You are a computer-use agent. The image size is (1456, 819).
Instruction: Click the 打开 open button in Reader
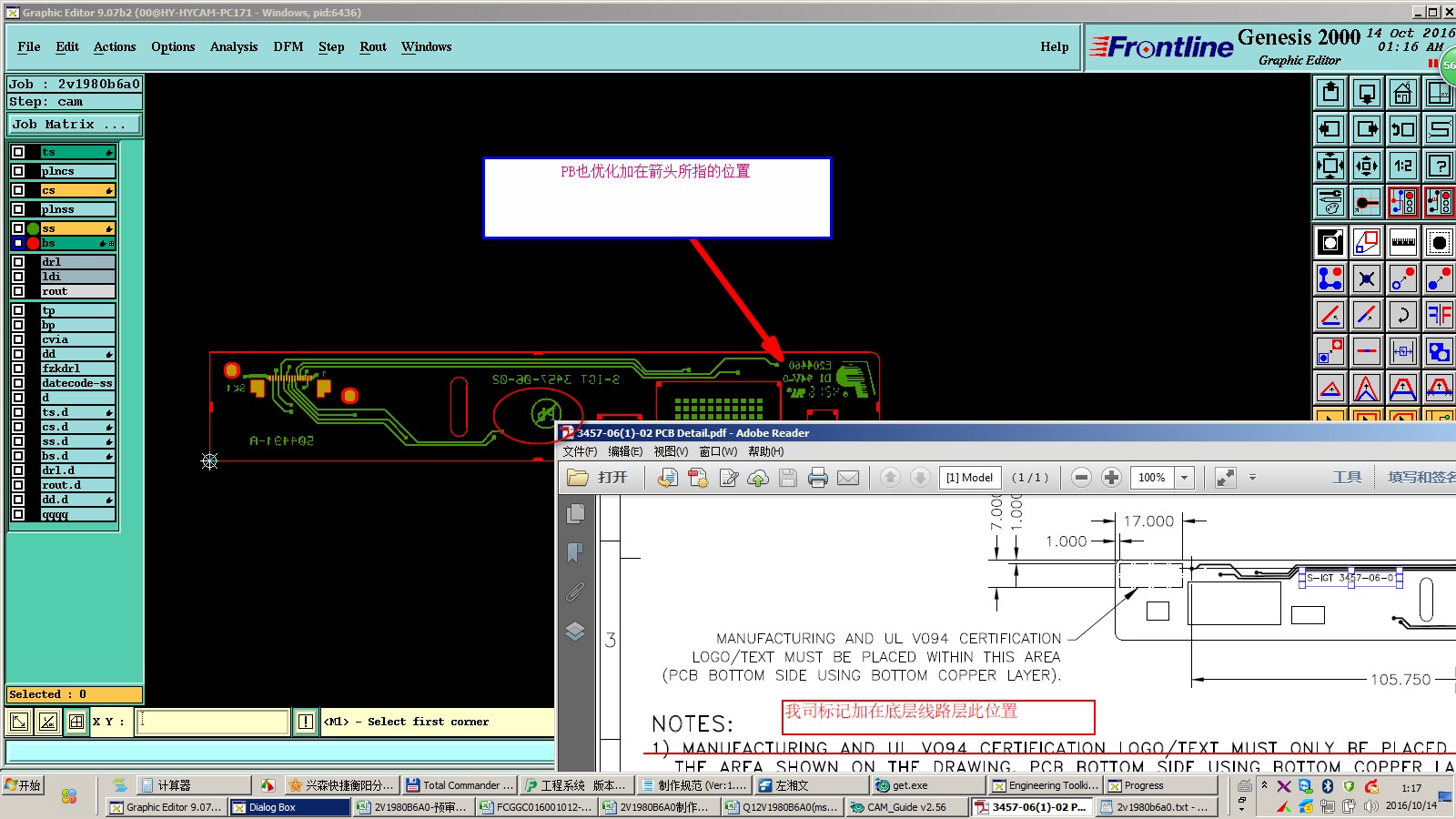tap(599, 478)
